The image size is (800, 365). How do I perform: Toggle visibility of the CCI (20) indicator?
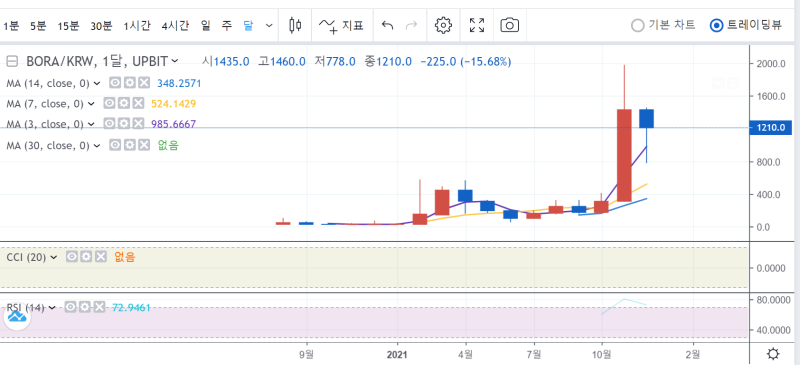(72, 257)
